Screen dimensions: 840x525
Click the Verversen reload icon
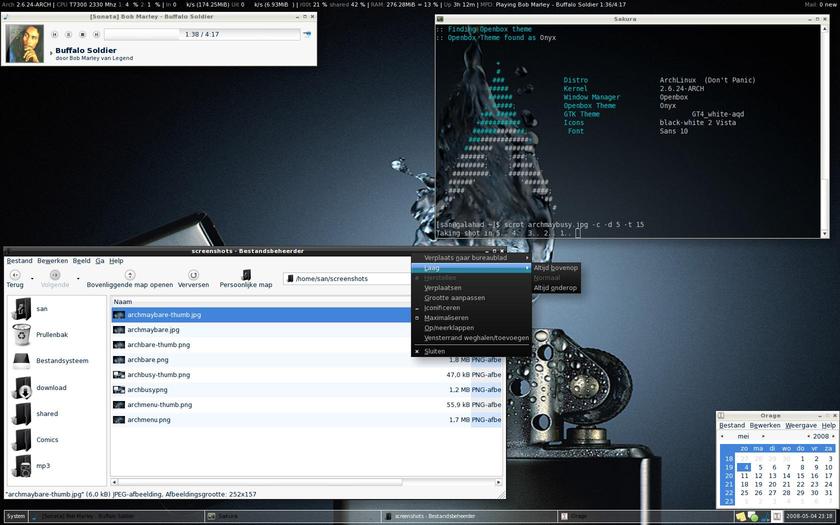click(x=193, y=275)
